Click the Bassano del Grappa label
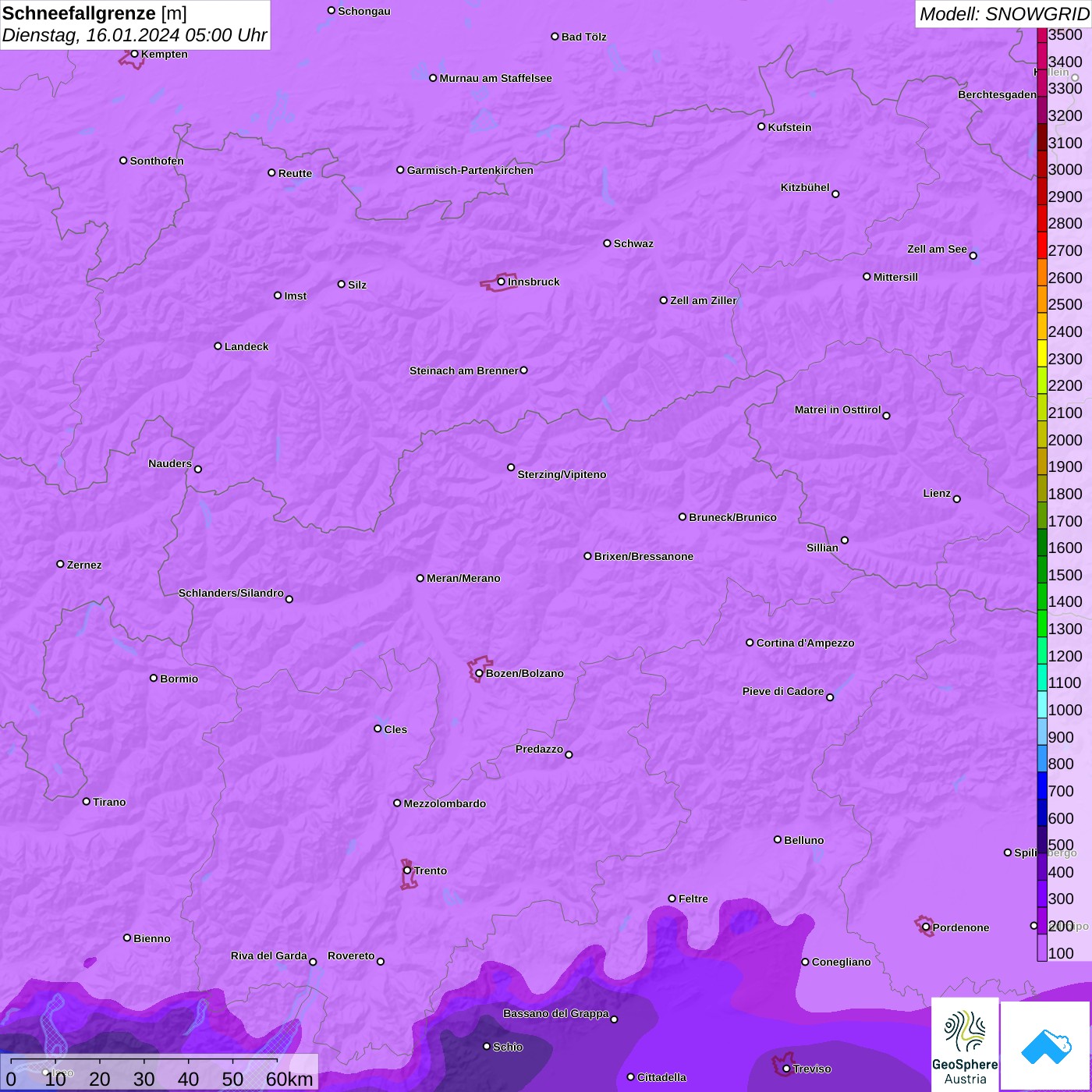This screenshot has width=1092, height=1092. tap(556, 1013)
